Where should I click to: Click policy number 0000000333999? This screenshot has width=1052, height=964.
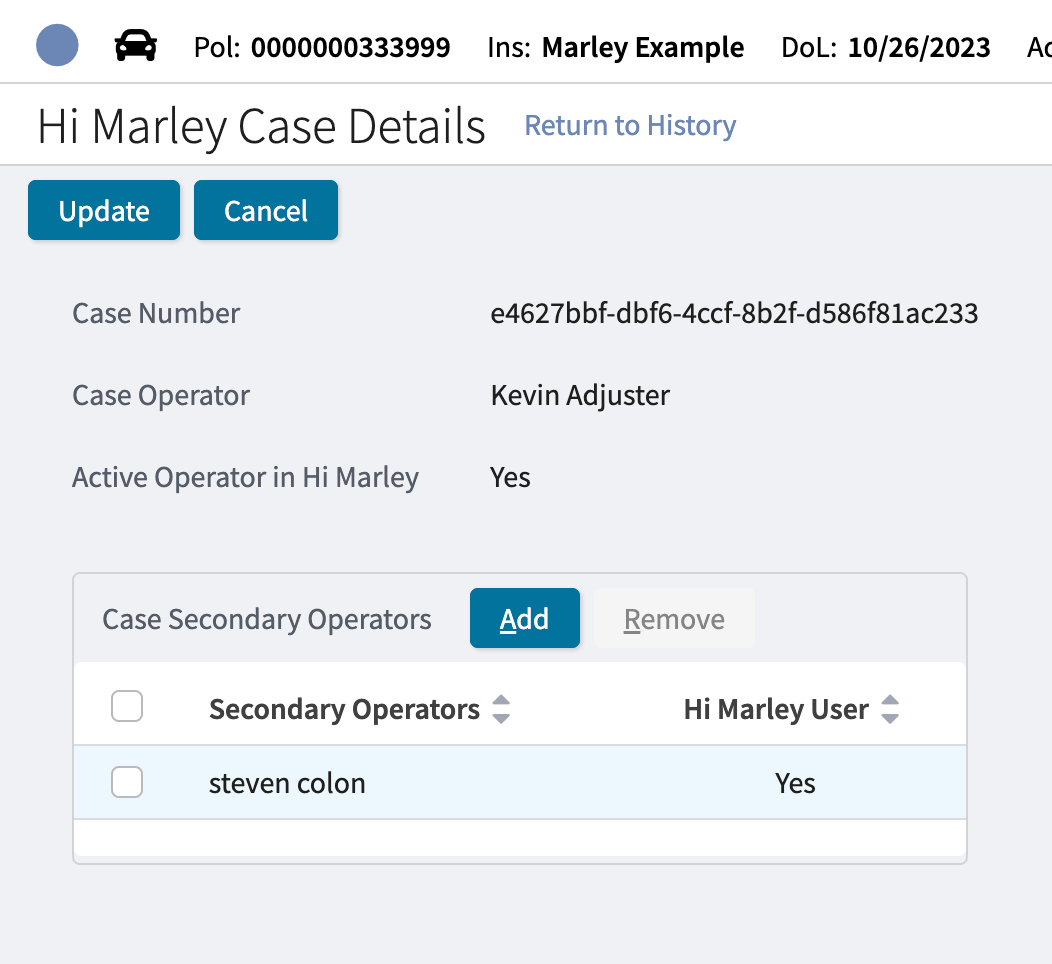(351, 47)
